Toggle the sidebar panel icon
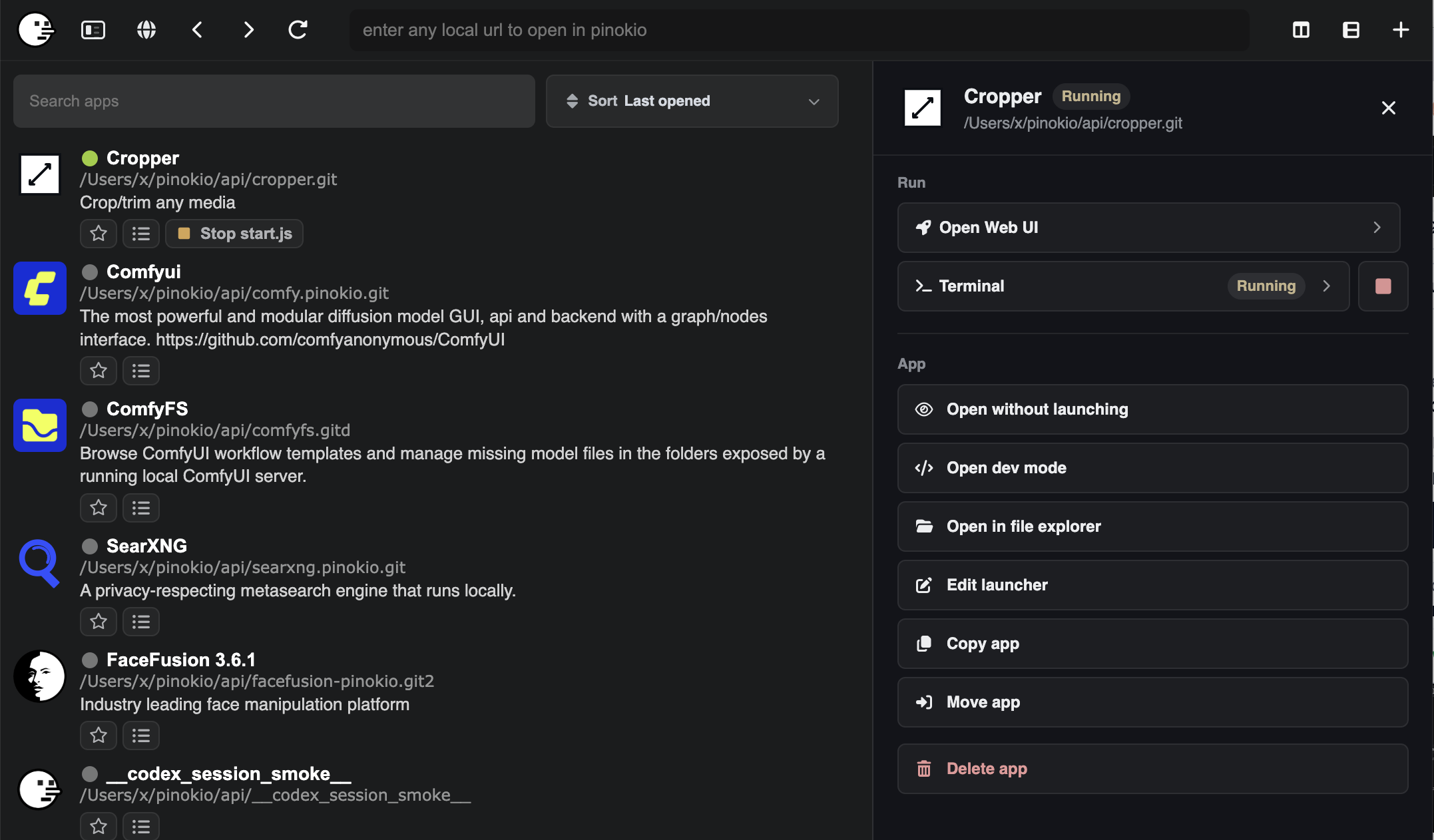The image size is (1434, 840). [93, 30]
